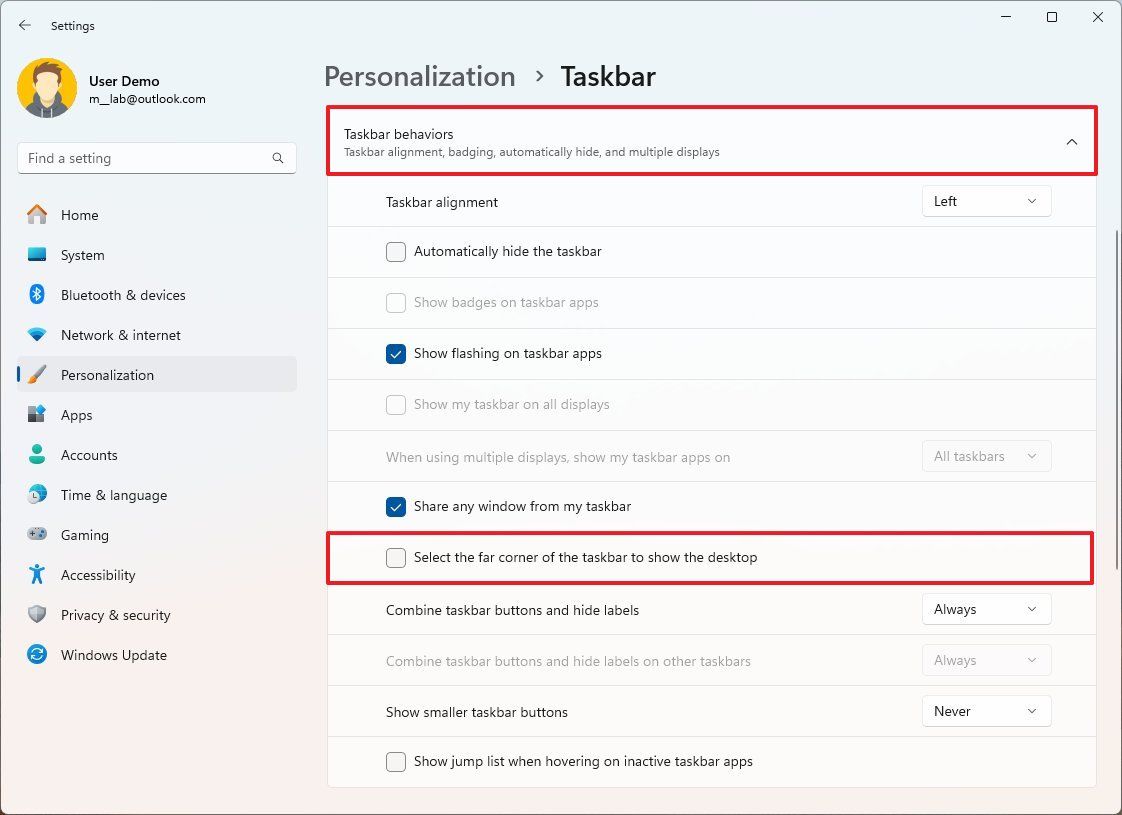Open the Combine taskbar buttons dropdown
The width and height of the screenshot is (1122, 815).
pos(986,609)
